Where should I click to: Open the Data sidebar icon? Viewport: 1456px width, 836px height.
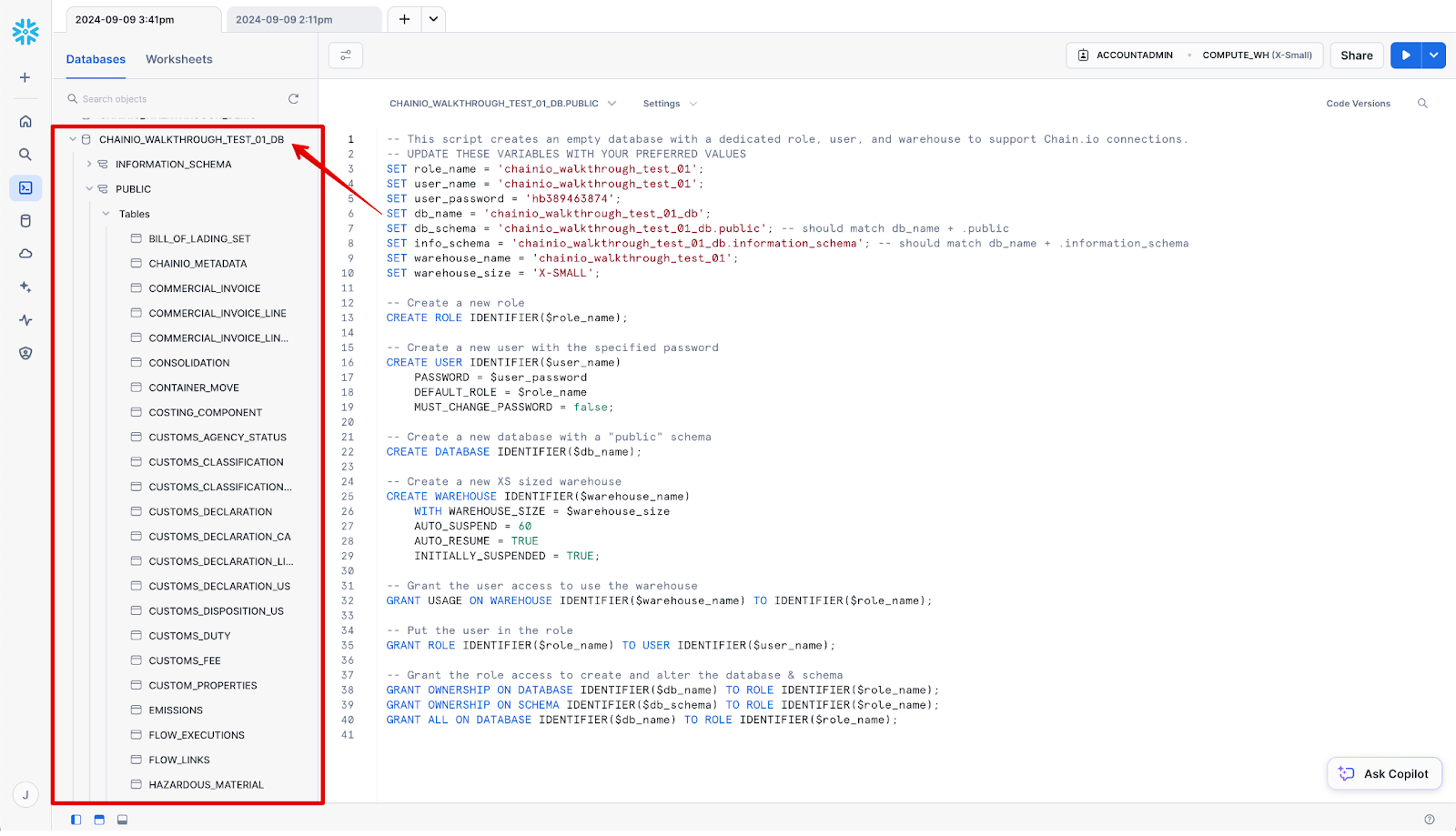coord(25,221)
